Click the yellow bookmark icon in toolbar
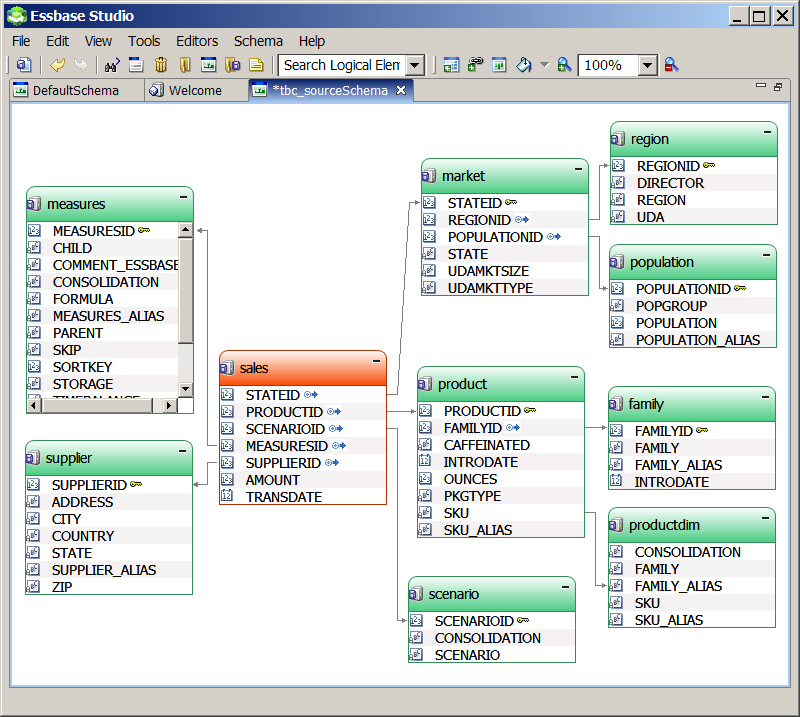The height and width of the screenshot is (717, 800). pyautogui.click(x=185, y=65)
